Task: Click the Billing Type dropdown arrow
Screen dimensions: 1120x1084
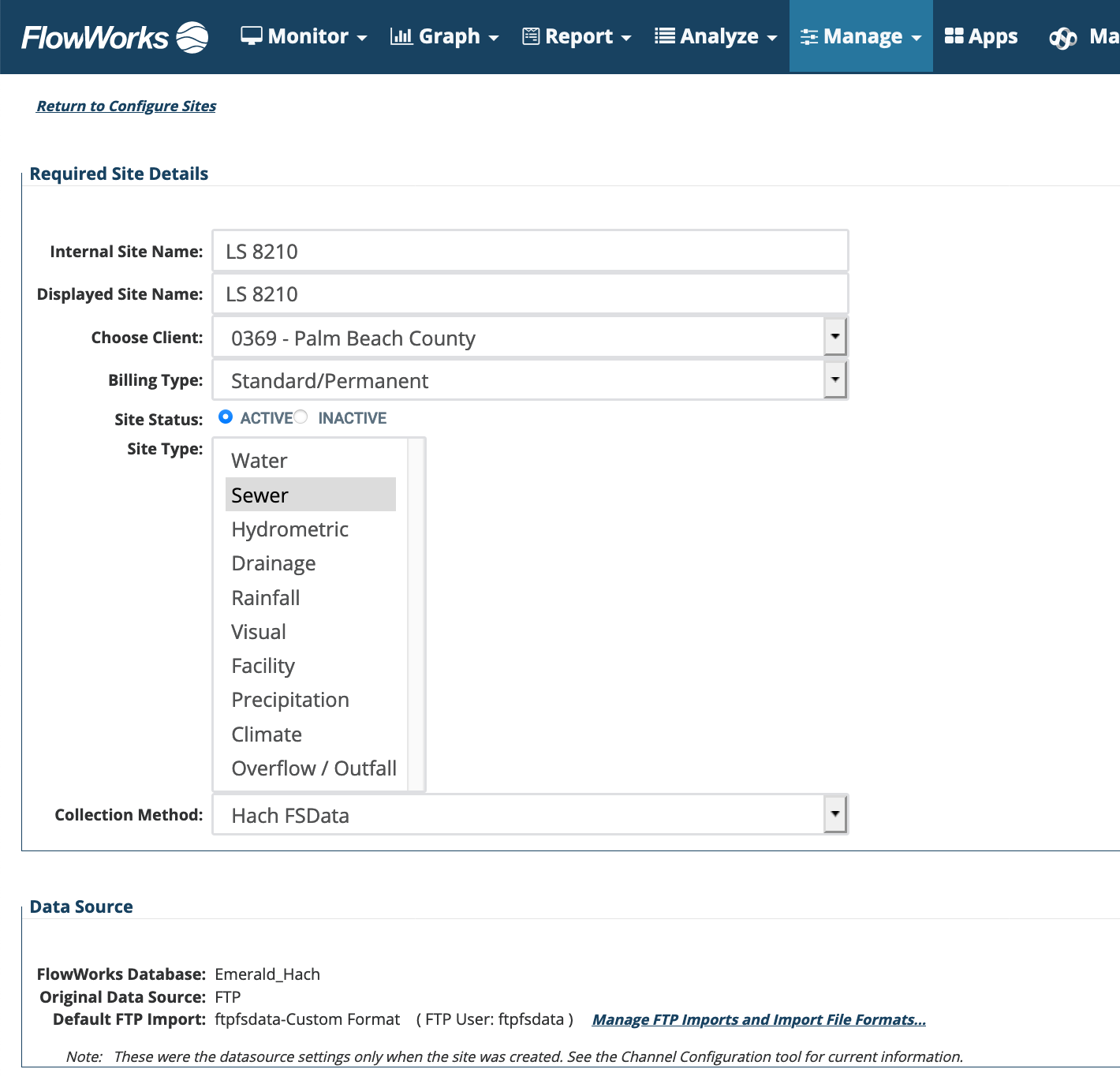Action: point(835,380)
